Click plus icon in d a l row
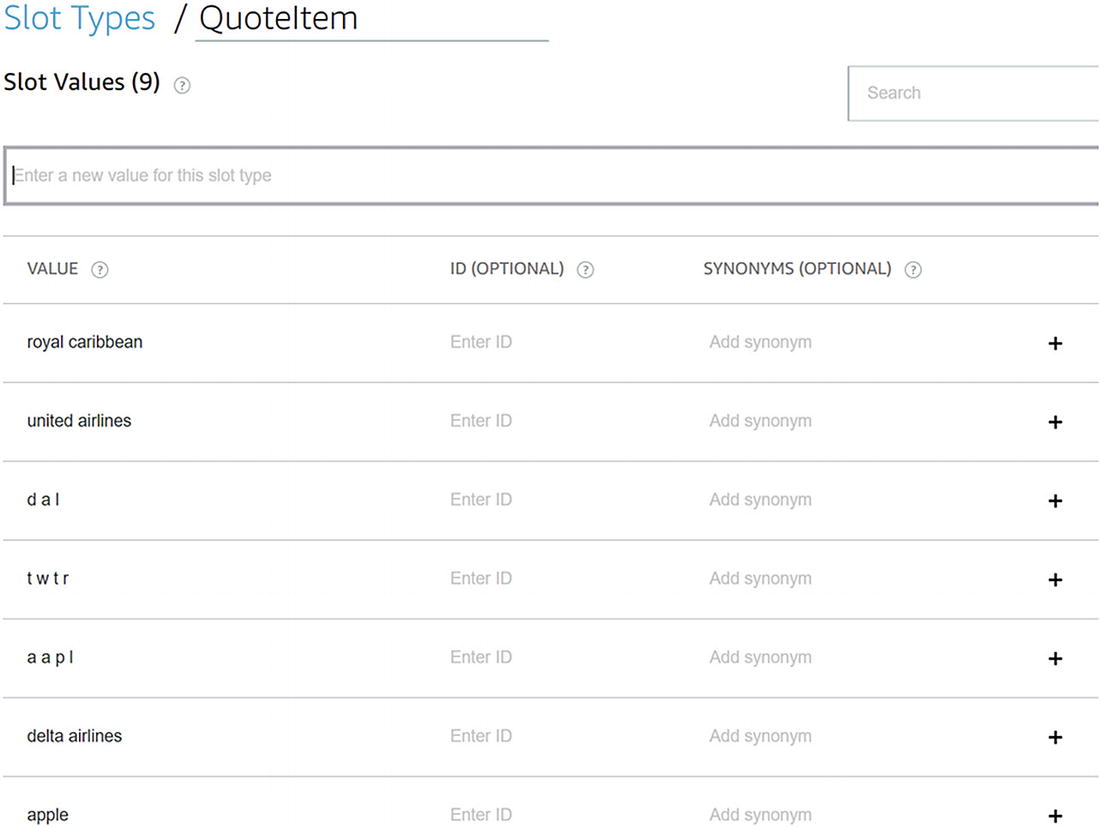1101x827 pixels. click(1054, 501)
